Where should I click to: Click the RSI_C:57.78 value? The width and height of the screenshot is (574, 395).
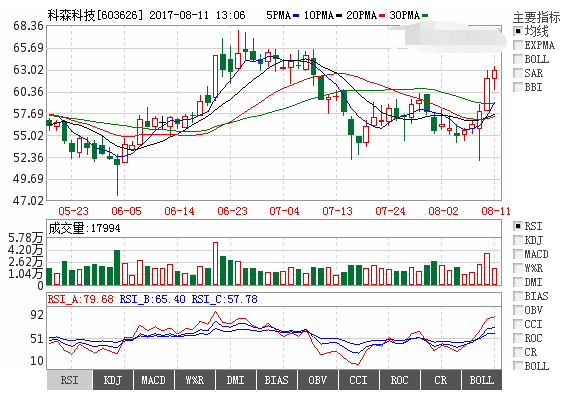click(x=224, y=299)
